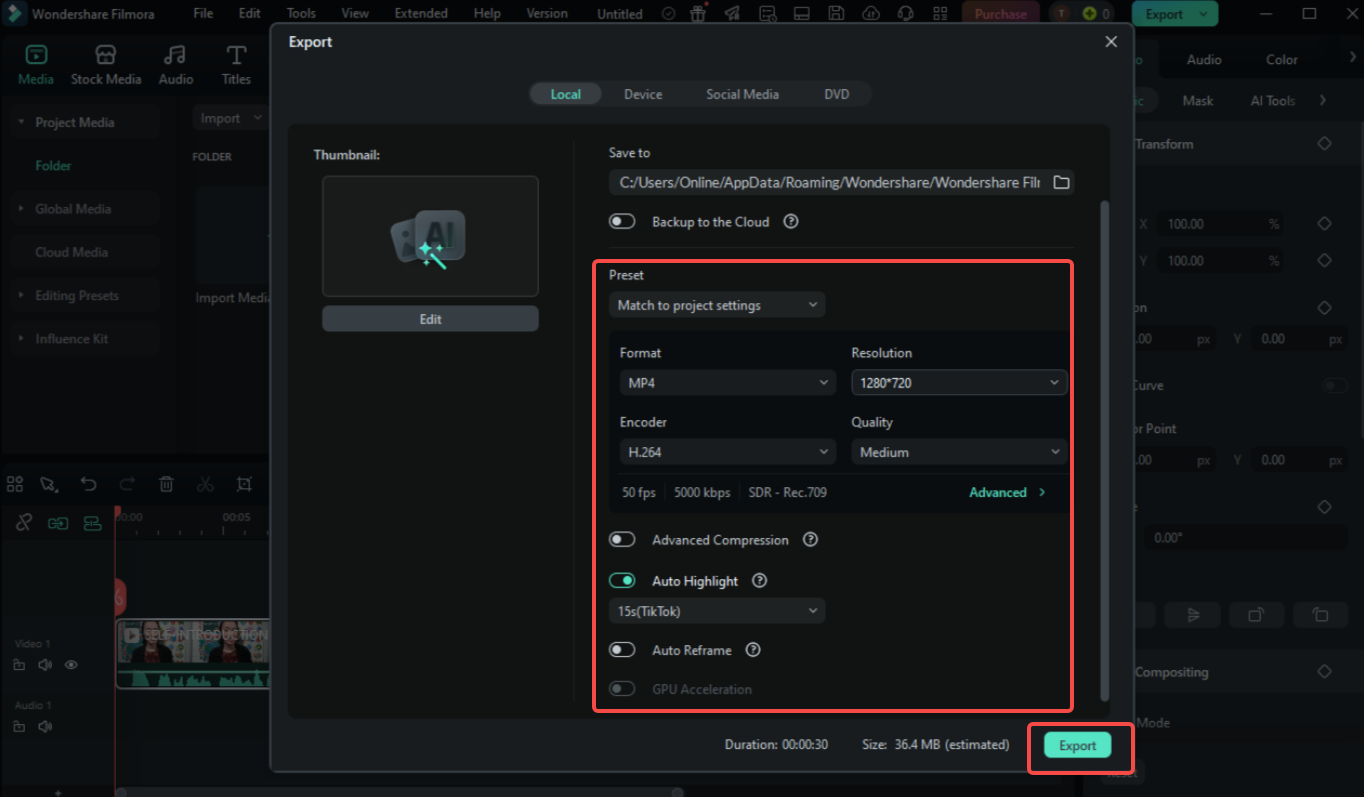This screenshot has height=797, width=1364.
Task: Open the Resolution dropdown
Action: tap(957, 382)
